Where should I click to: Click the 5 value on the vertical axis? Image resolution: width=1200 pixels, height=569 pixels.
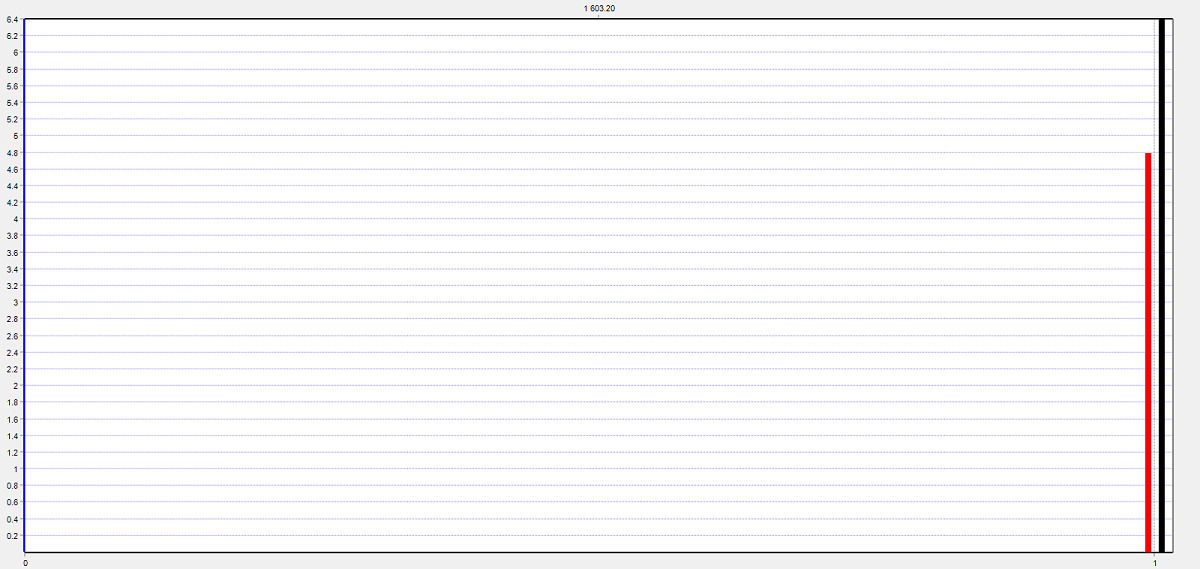tap(15, 135)
